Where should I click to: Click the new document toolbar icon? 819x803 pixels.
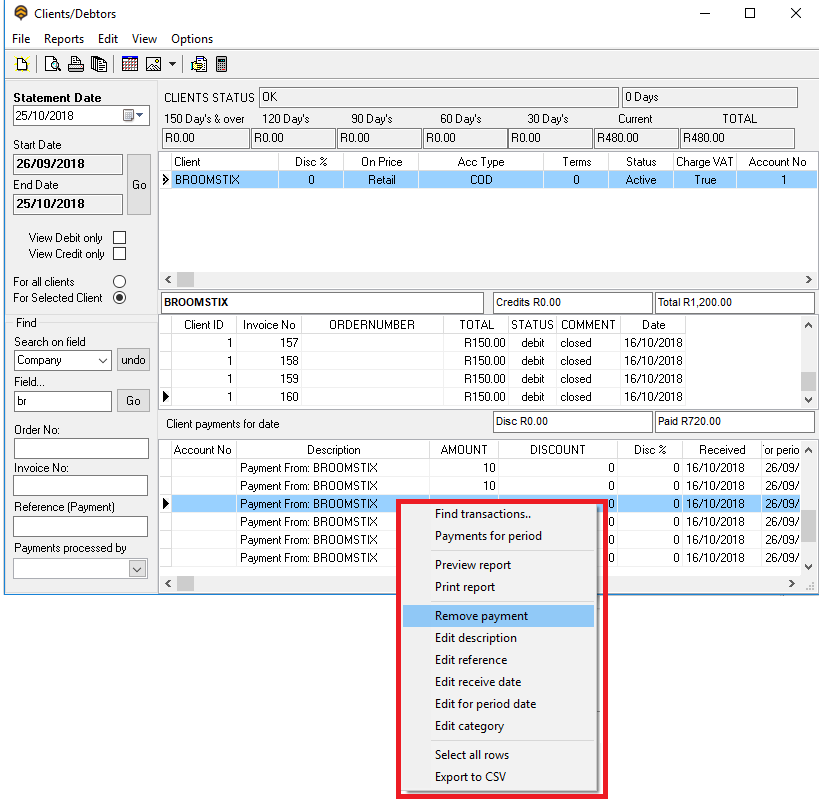[x=21, y=64]
